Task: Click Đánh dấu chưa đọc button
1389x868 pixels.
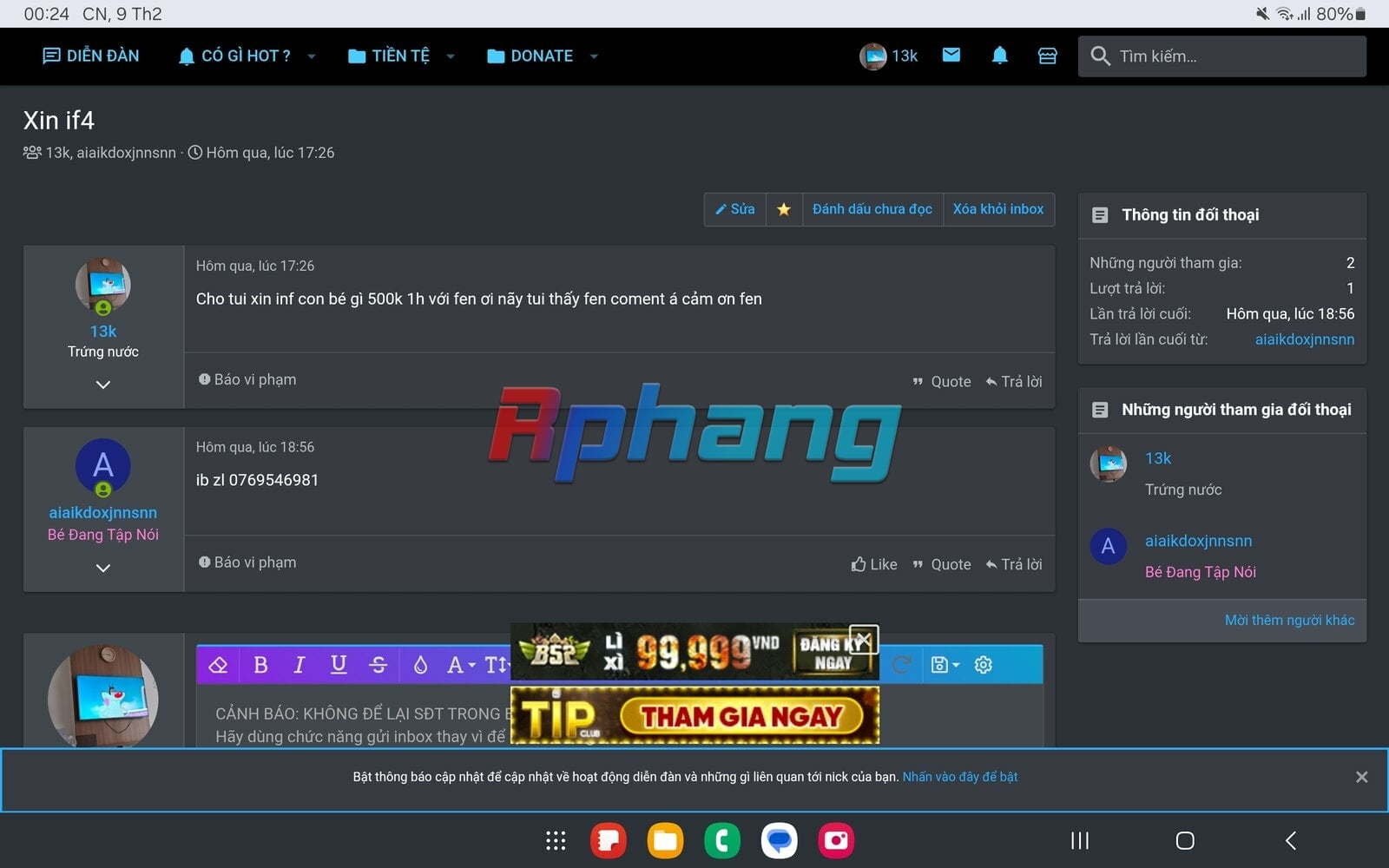Action: pos(872,209)
